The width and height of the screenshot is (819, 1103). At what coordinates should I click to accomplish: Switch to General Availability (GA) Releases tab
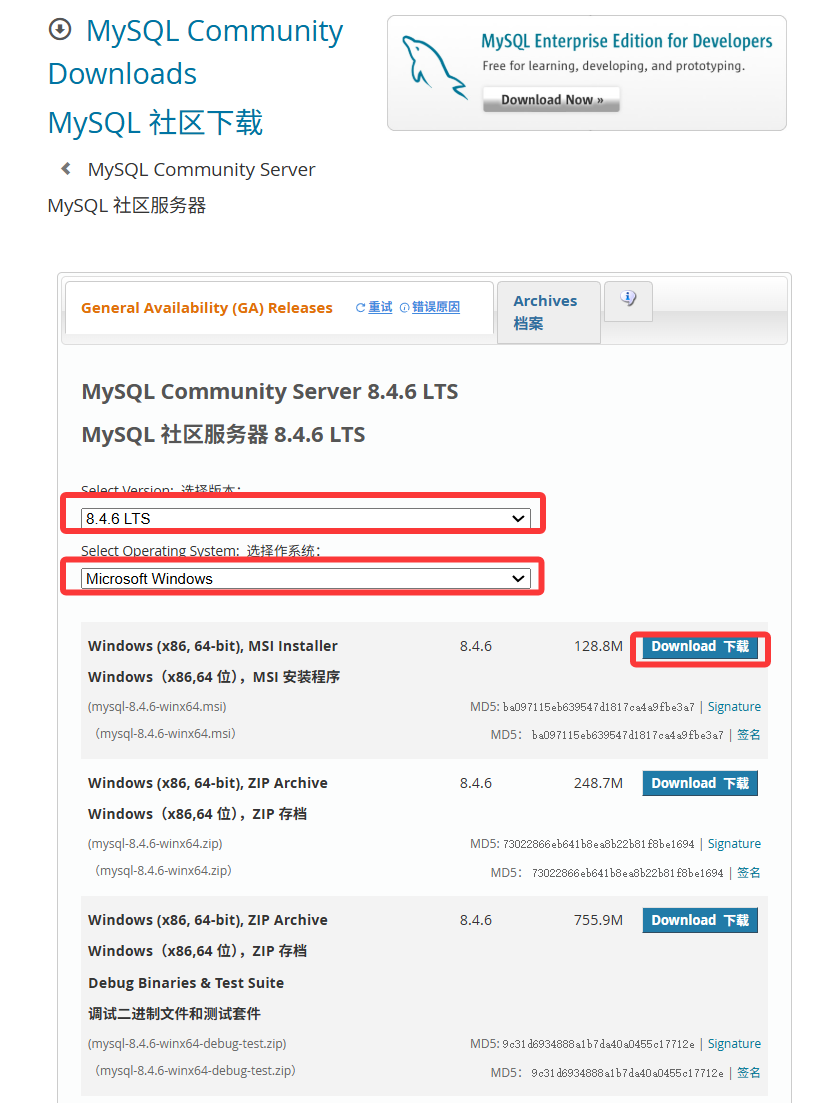tap(207, 308)
